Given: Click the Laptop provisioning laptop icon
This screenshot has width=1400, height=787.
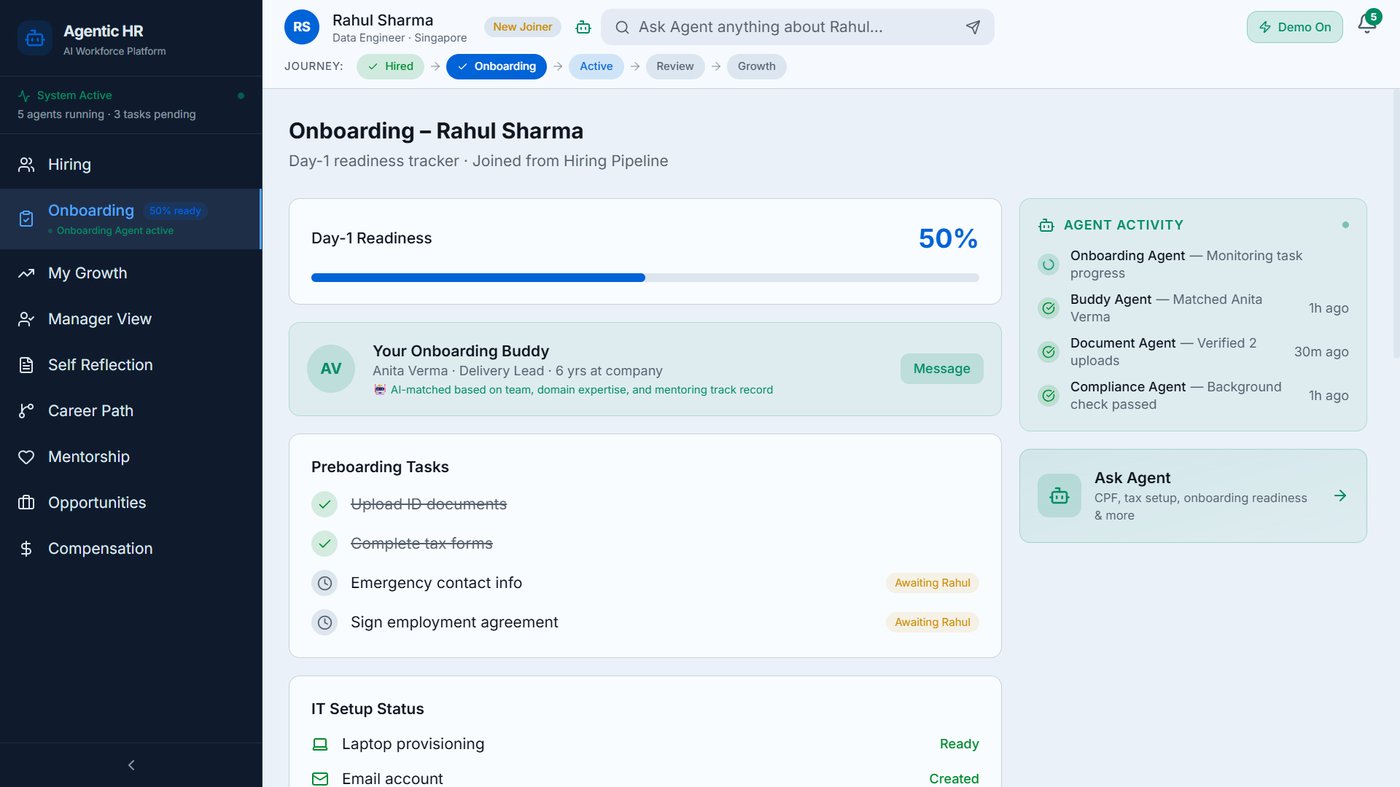Looking at the screenshot, I should pos(320,744).
